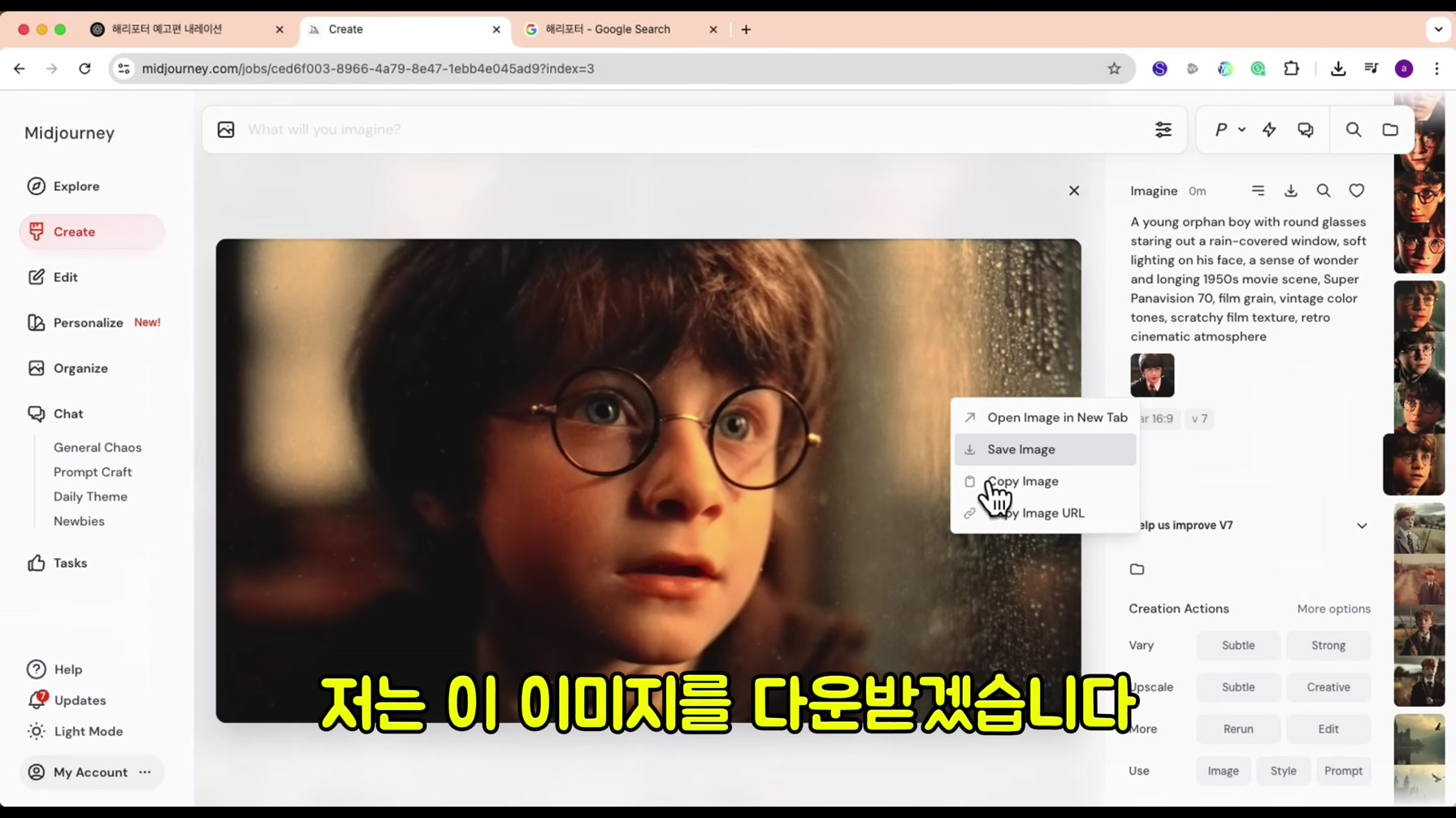
Task: Click the Rerun button
Action: (1238, 729)
